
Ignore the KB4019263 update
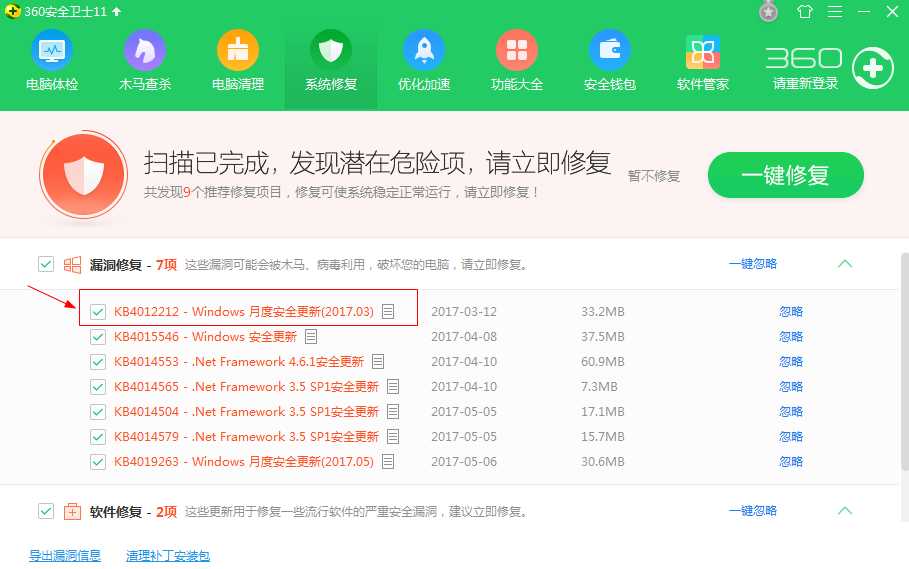(791, 462)
